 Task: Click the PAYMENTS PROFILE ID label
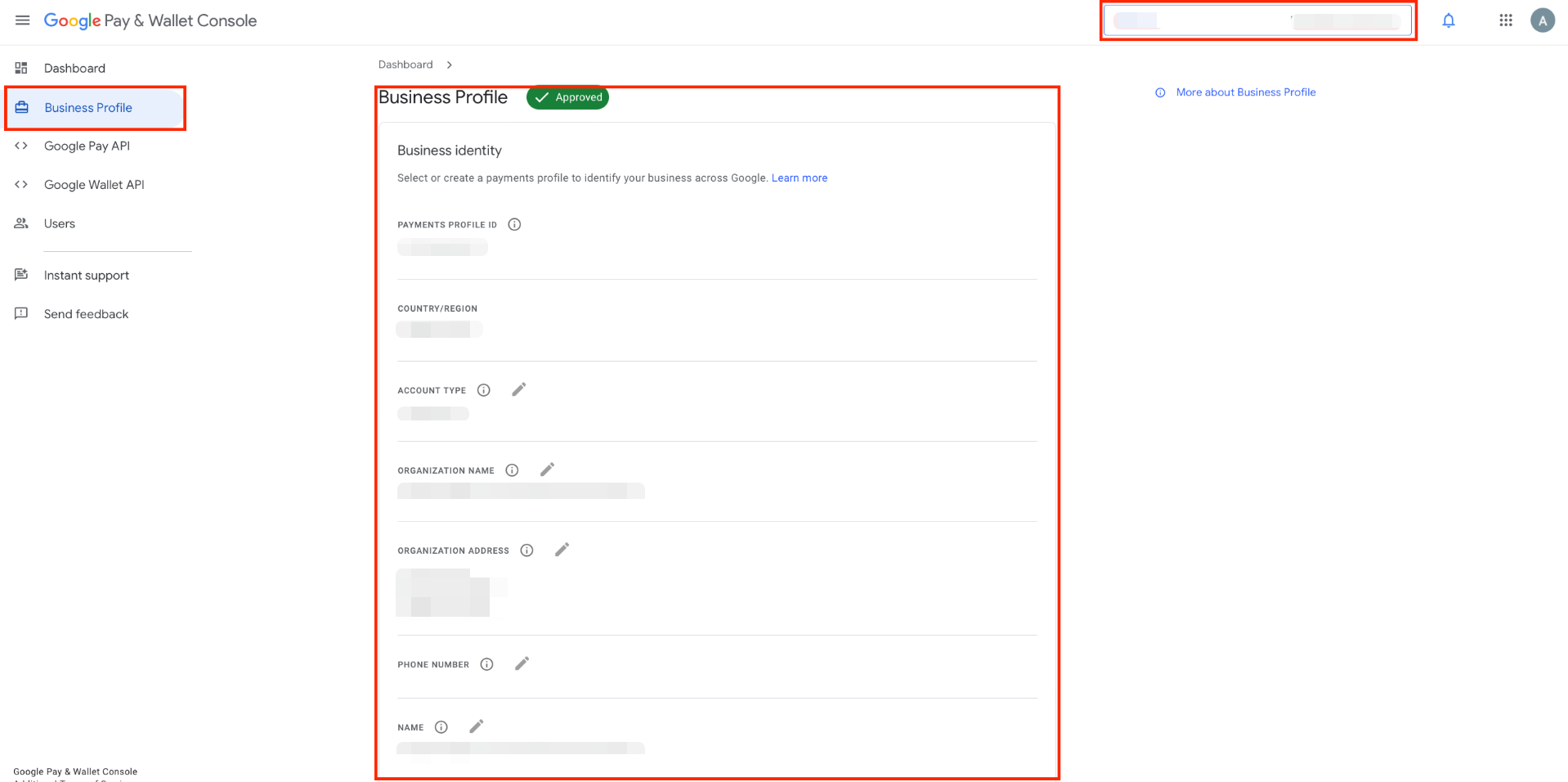(447, 225)
